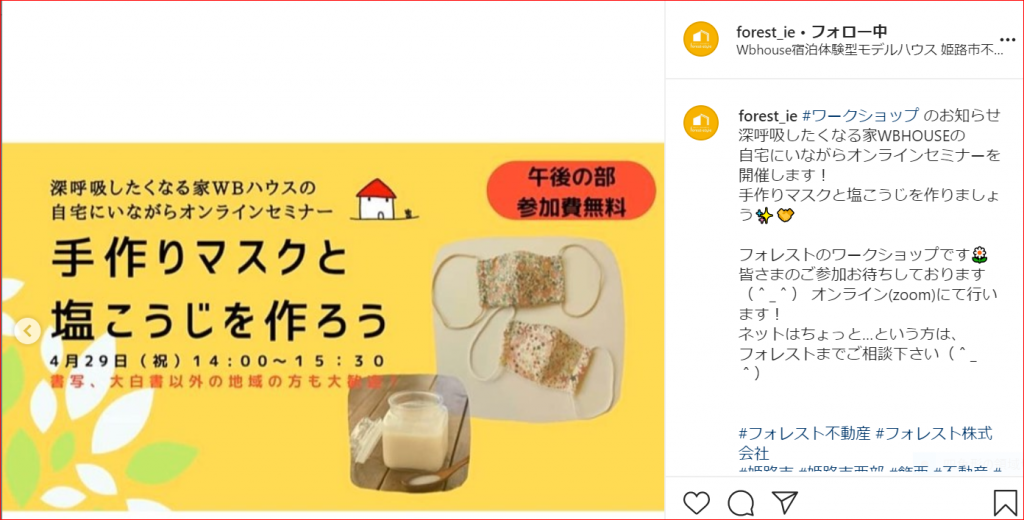Save post with bookmark icon

[x=1005, y=502]
